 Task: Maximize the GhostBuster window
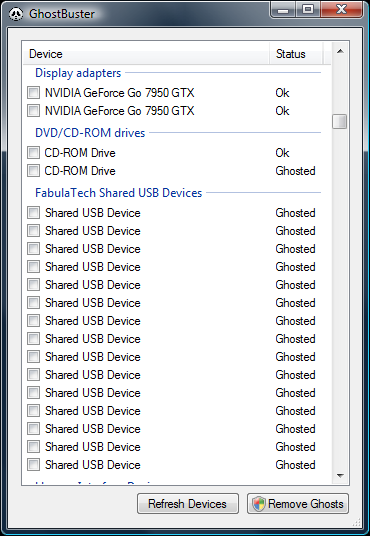pyautogui.click(x=308, y=10)
